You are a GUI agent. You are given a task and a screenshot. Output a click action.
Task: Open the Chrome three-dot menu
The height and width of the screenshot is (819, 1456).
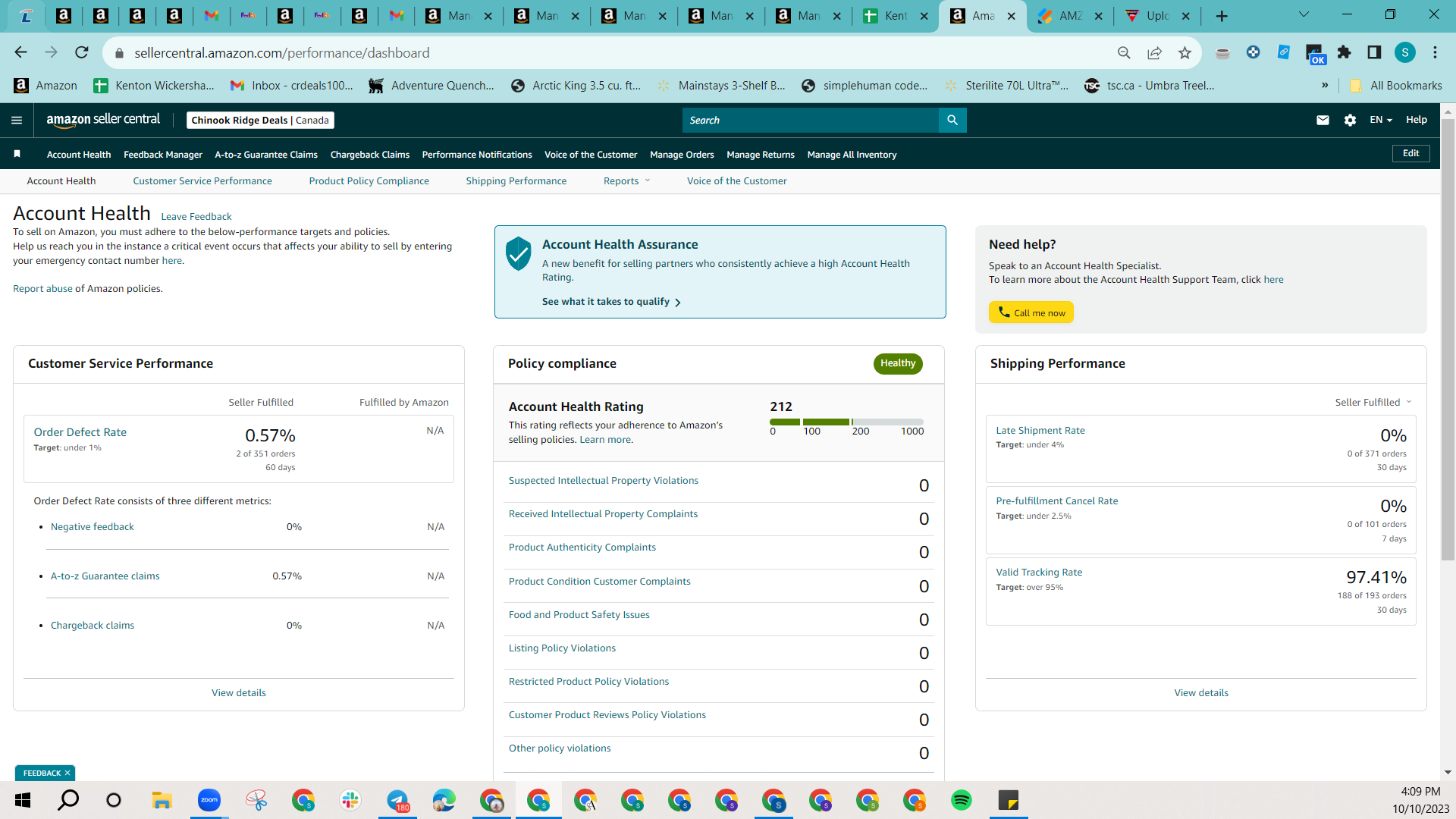[x=1435, y=52]
